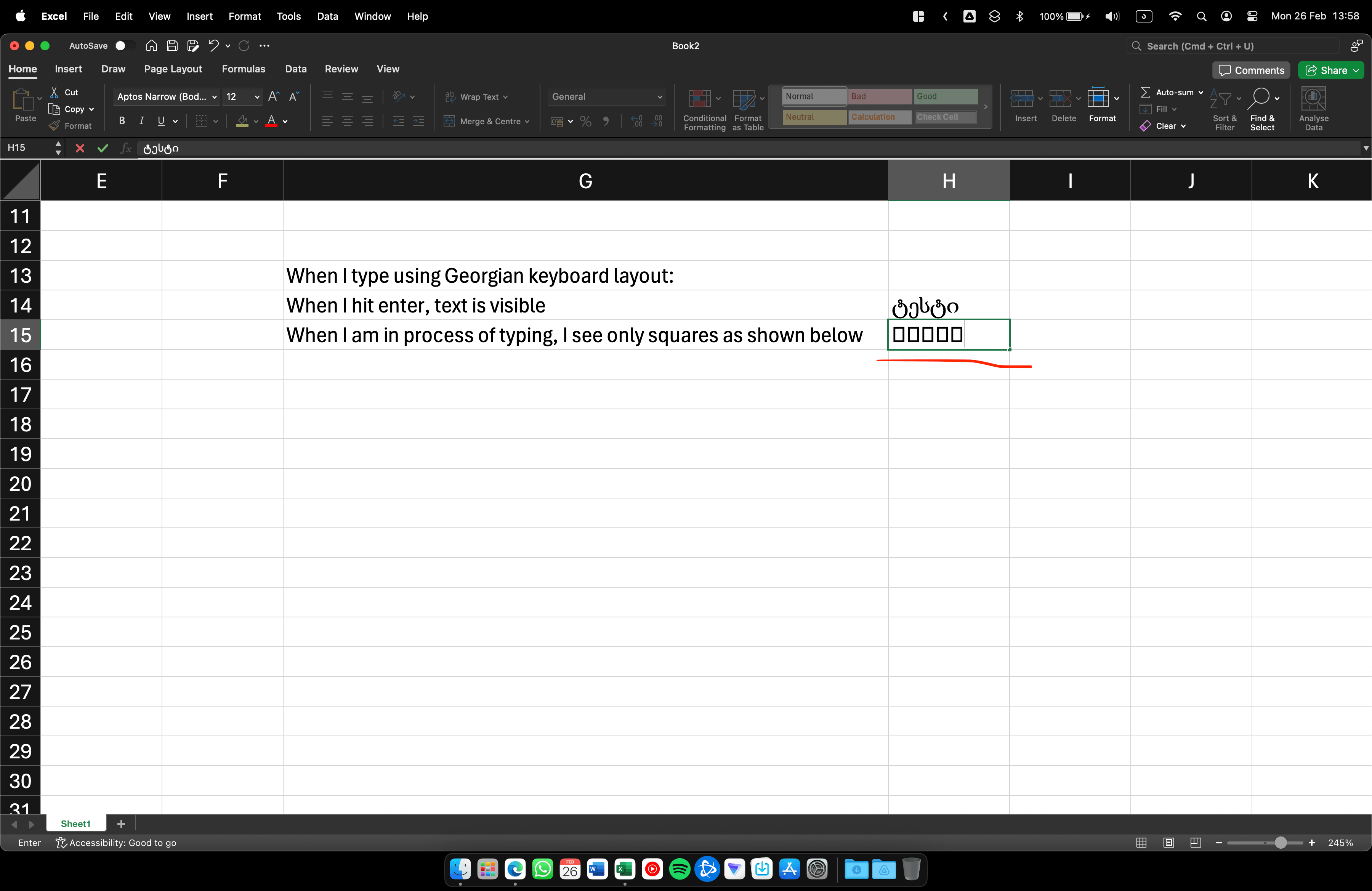Click the Insert cells icon
The image size is (1372, 891).
[x=1022, y=99]
